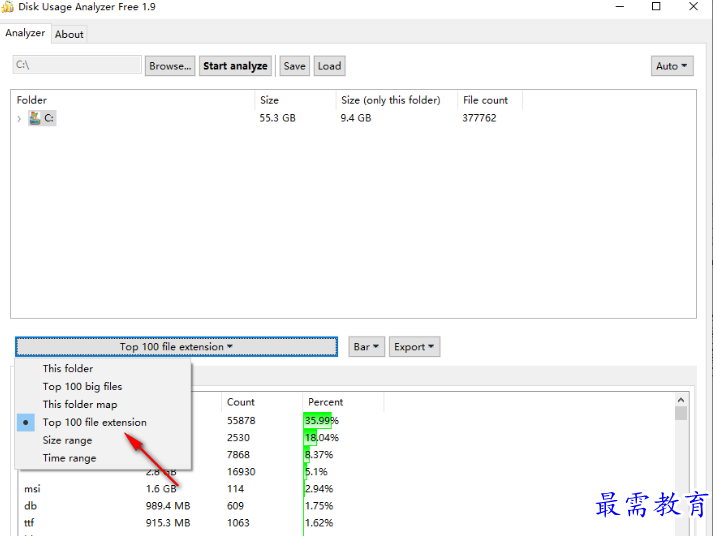Image resolution: width=717 pixels, height=536 pixels.
Task: Open the Export dropdown
Action: (x=414, y=347)
